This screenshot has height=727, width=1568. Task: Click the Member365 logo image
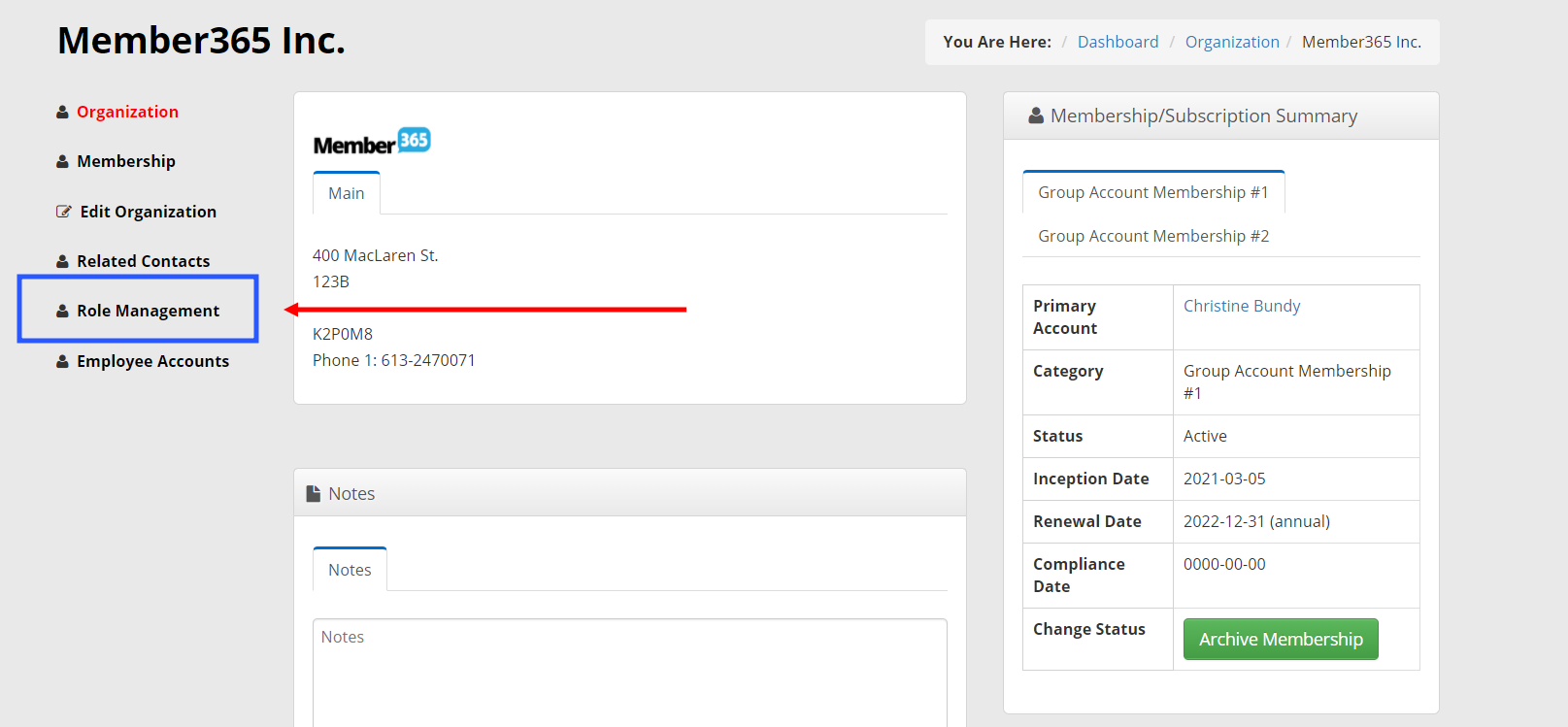372,142
